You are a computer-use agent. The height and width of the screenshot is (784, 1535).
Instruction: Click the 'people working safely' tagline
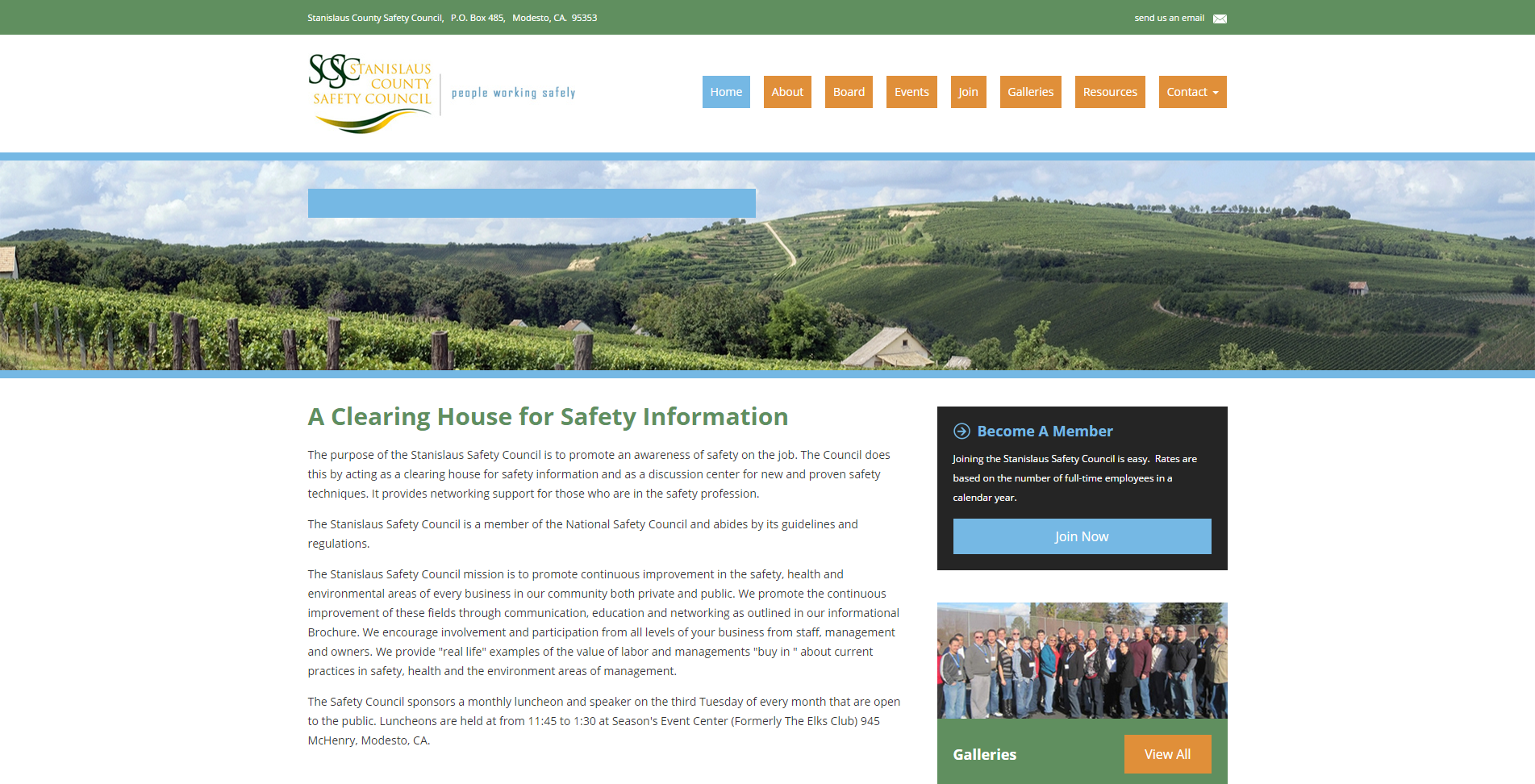[x=513, y=93]
